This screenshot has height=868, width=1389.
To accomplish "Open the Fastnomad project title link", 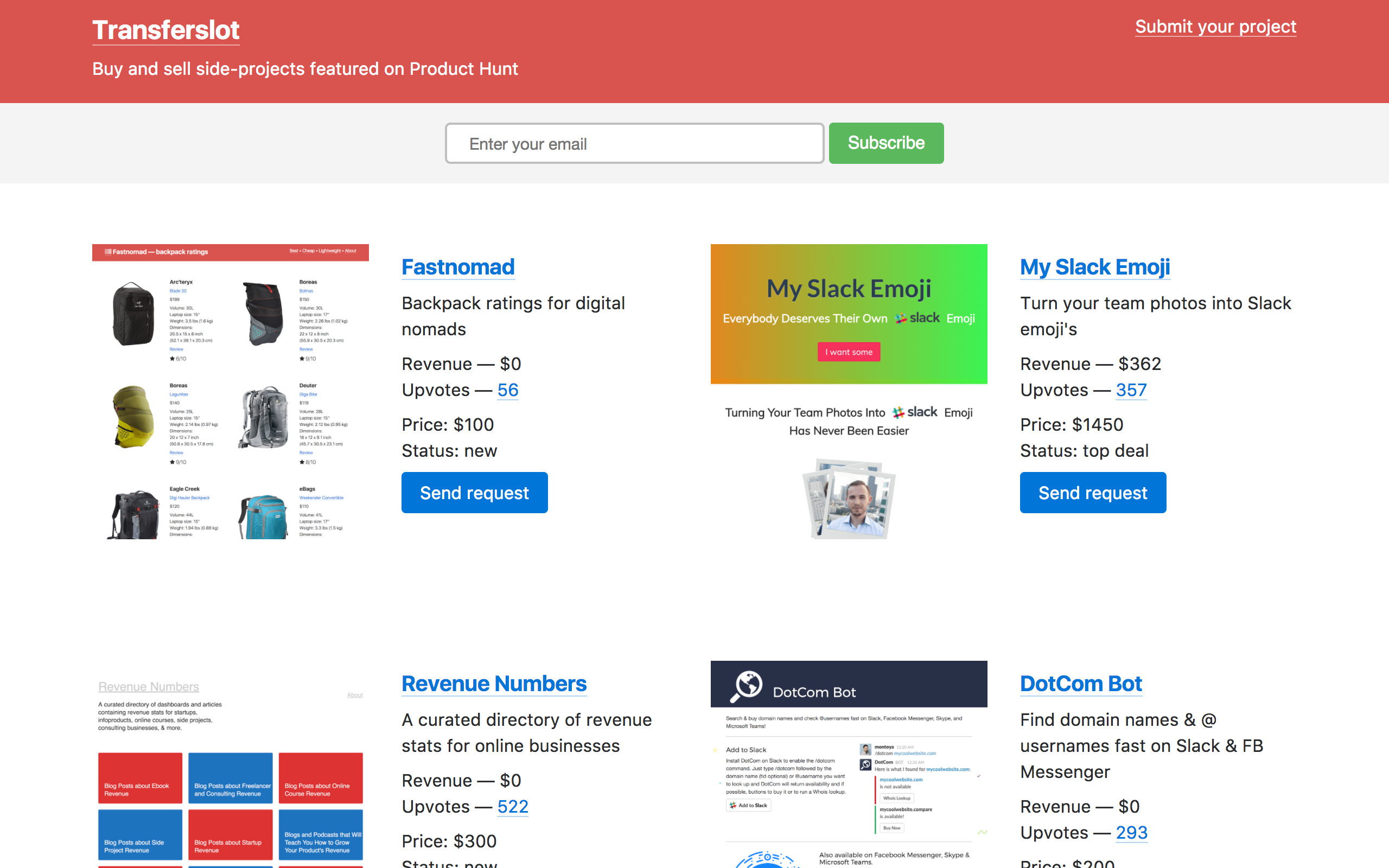I will (457, 267).
